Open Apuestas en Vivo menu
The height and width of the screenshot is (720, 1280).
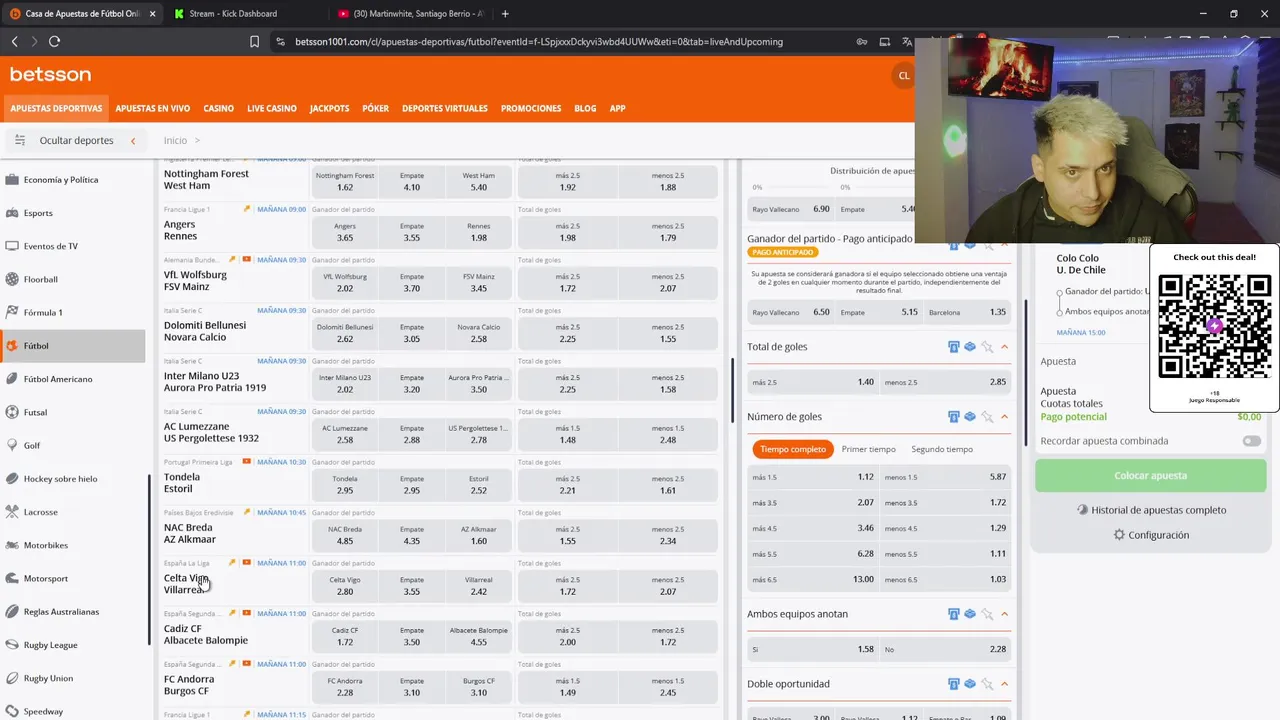click(x=153, y=108)
